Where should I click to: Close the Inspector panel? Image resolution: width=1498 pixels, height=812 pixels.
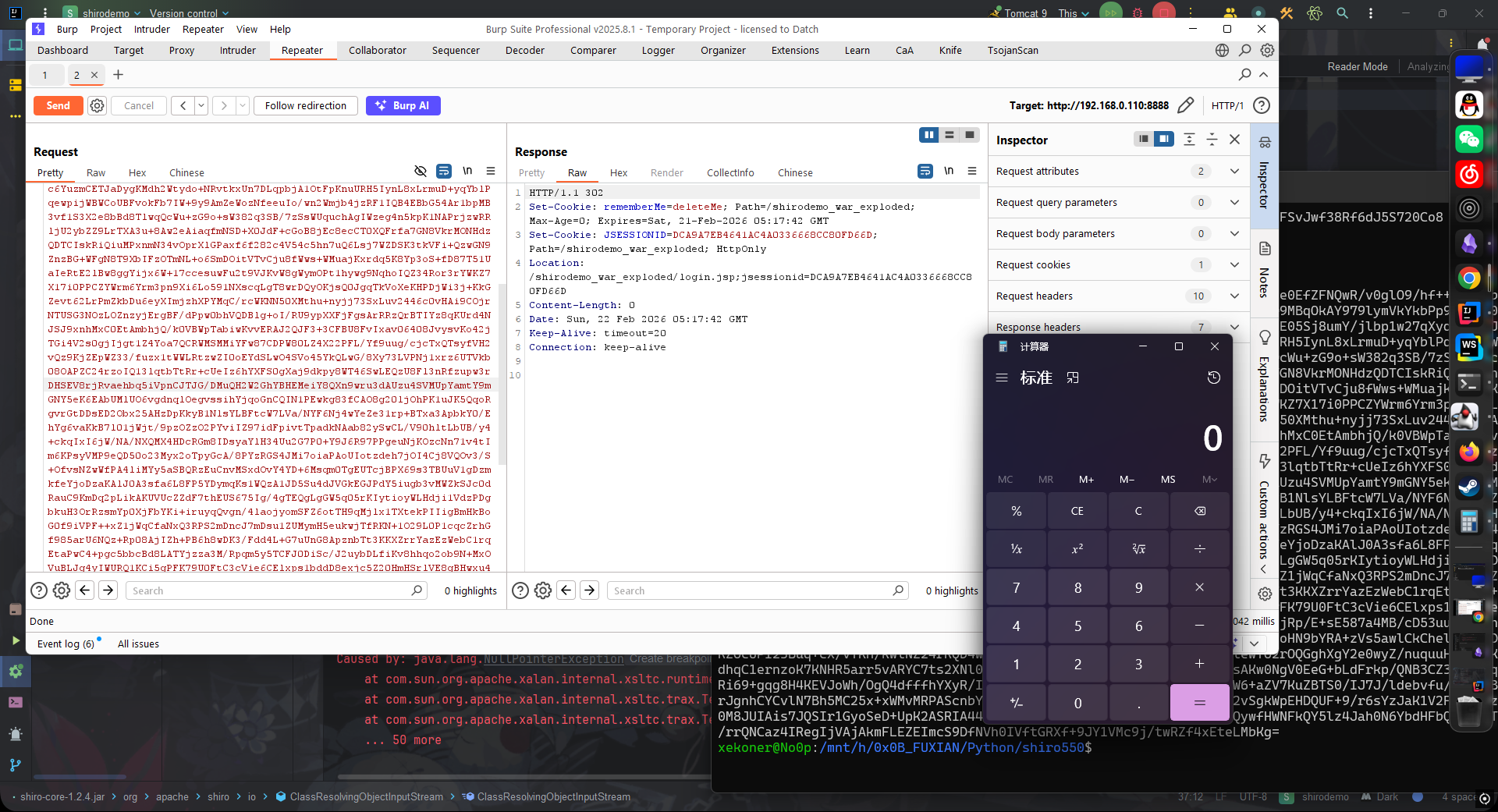click(1234, 140)
